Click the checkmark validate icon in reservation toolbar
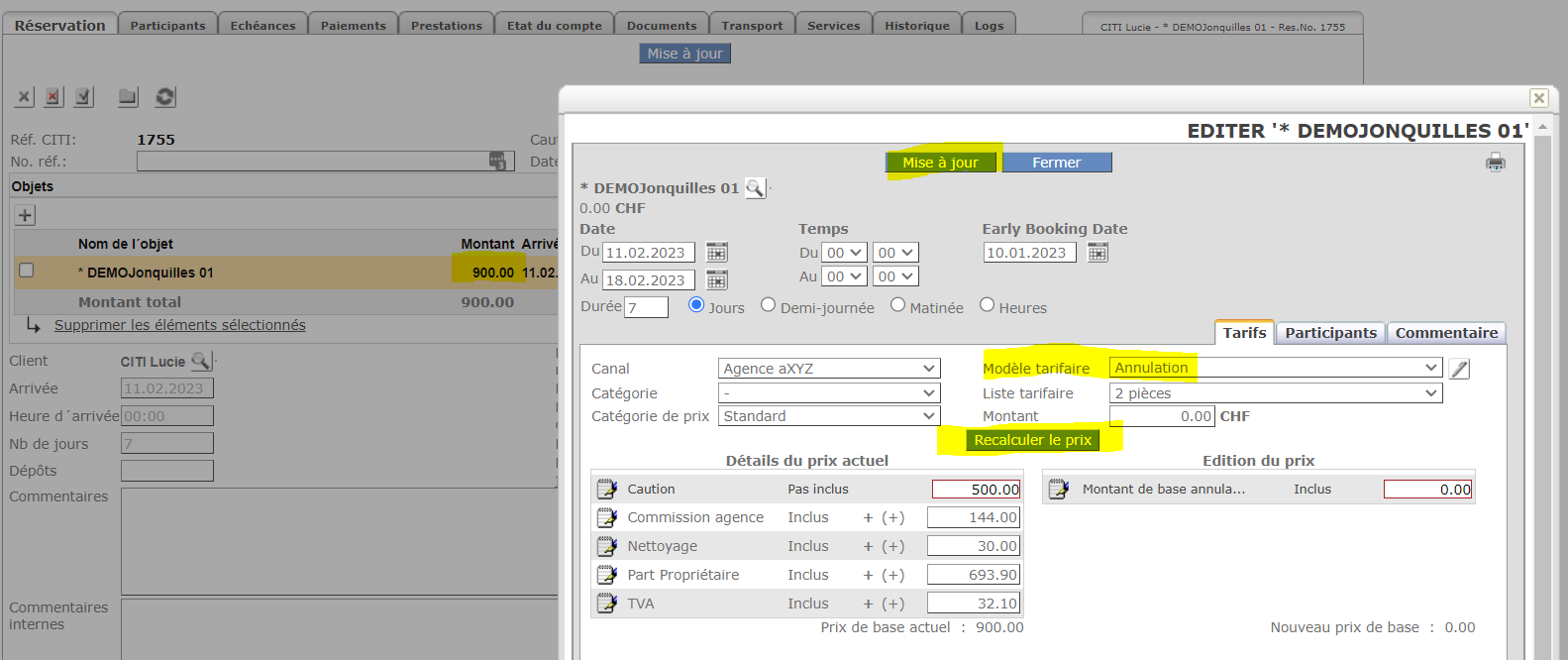1568x660 pixels. [83, 97]
